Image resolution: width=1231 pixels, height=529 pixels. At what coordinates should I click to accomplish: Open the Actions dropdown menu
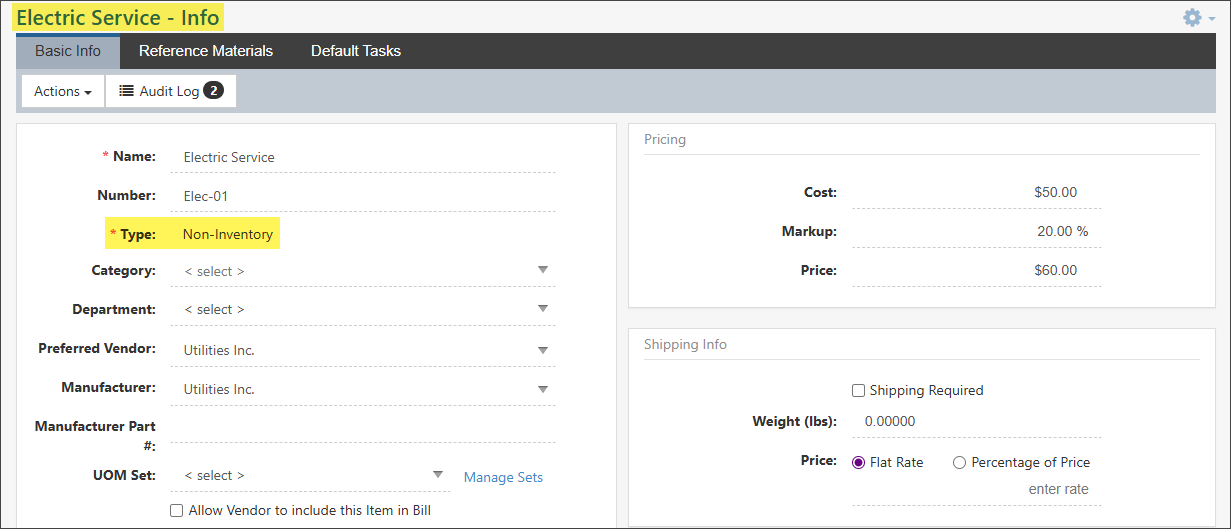63,91
